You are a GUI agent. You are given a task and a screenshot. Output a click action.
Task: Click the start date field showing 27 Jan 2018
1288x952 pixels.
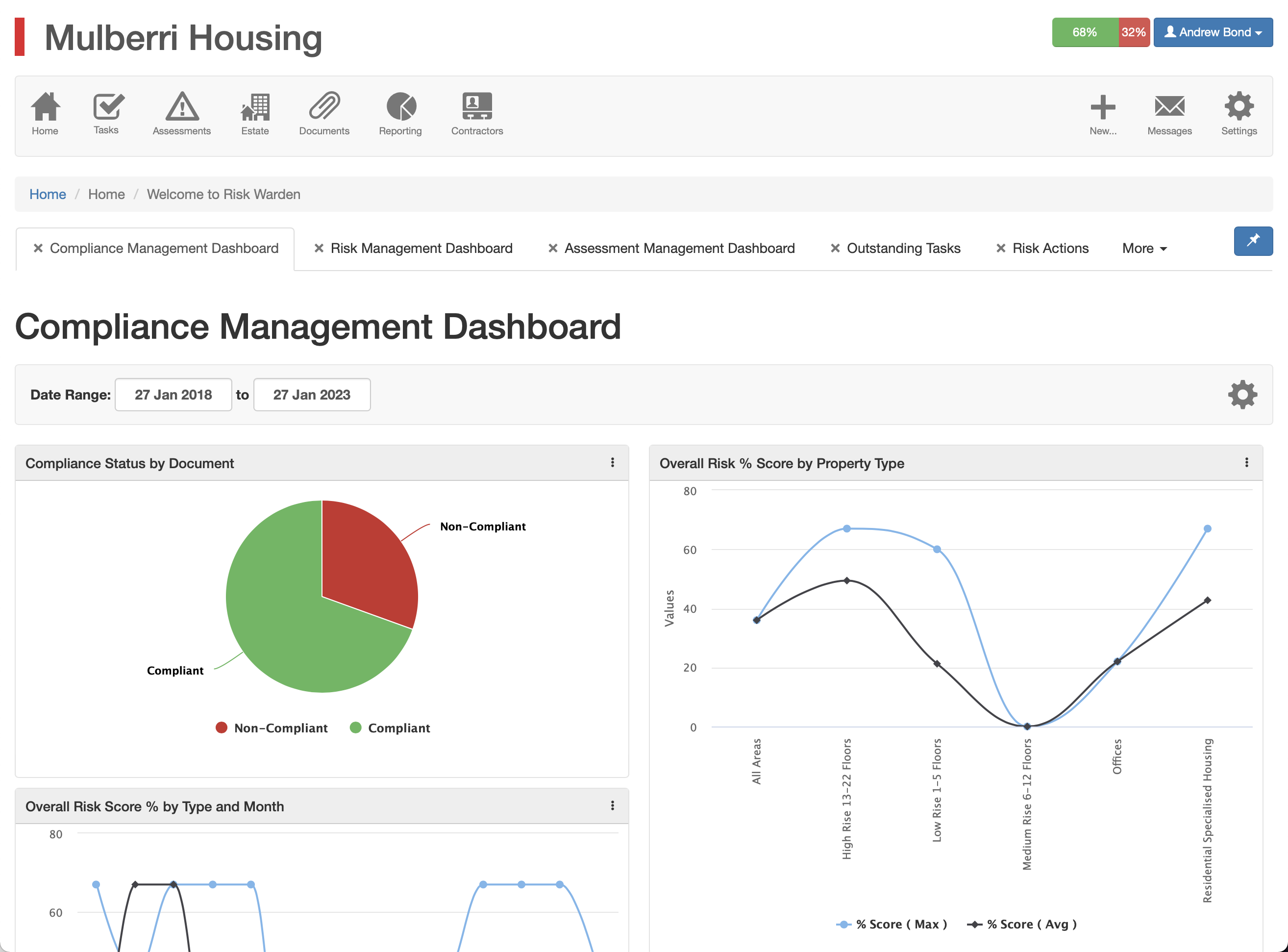click(x=173, y=394)
